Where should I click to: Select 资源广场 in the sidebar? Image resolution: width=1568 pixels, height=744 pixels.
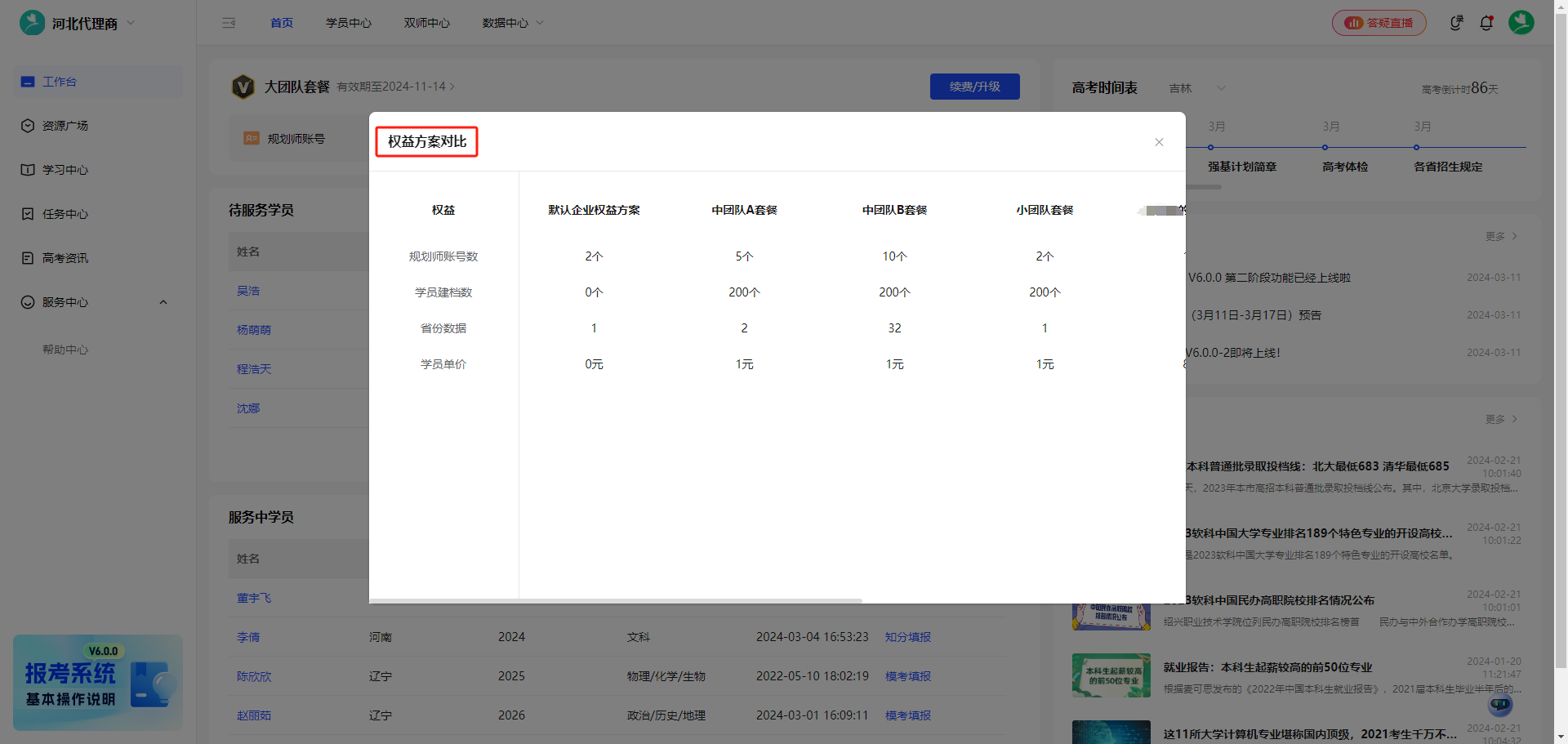click(x=98, y=126)
